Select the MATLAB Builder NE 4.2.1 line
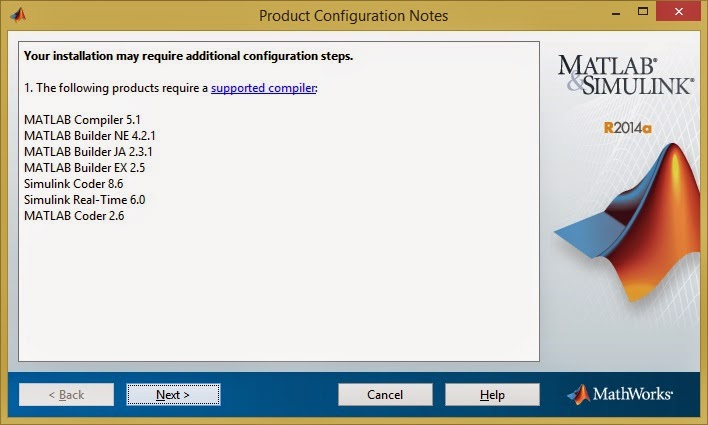The height and width of the screenshot is (425, 708). pos(89,135)
